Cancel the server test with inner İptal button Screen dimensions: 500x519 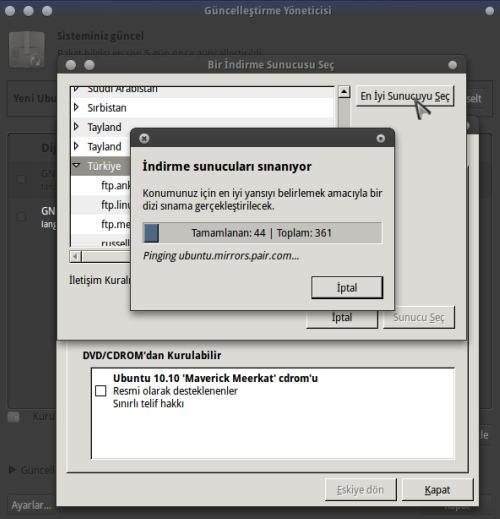[x=347, y=287]
